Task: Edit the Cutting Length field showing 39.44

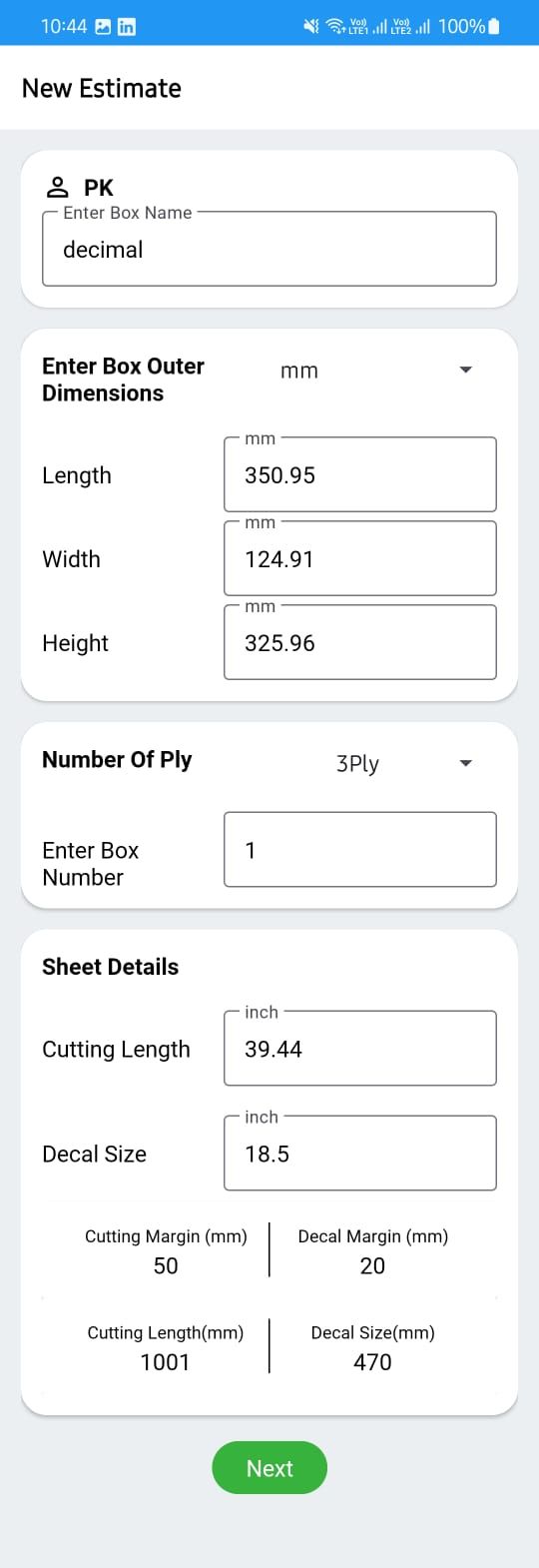Action: click(360, 1049)
